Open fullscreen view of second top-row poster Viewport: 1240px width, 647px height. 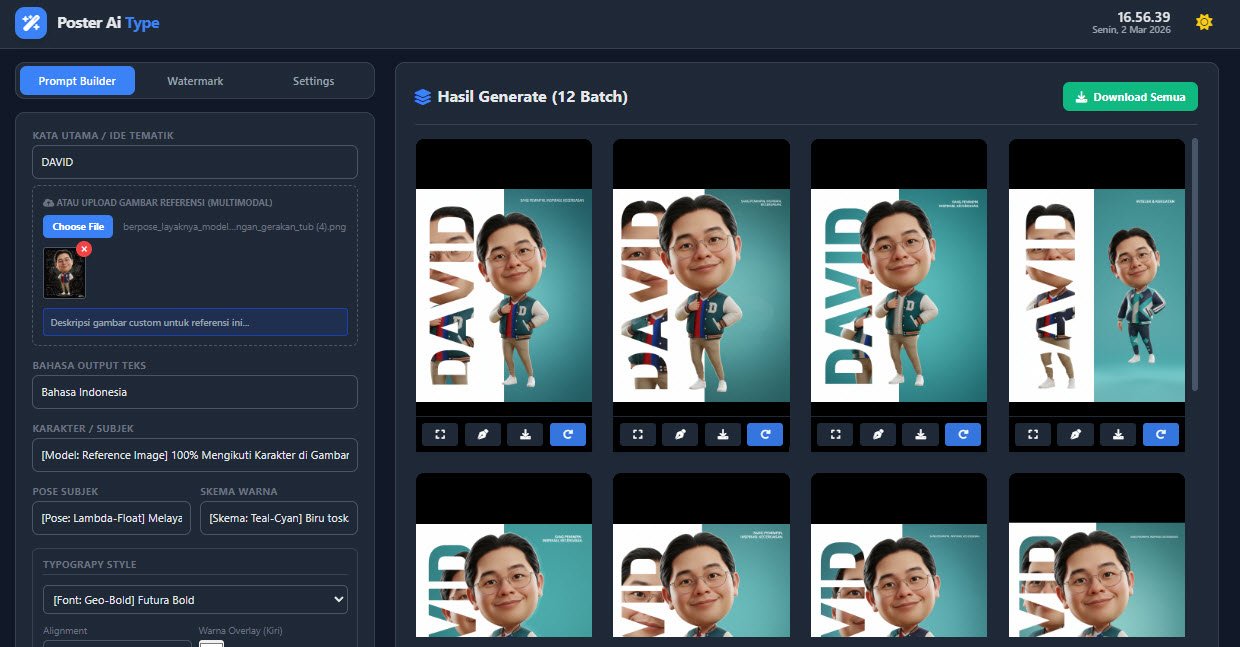point(638,434)
